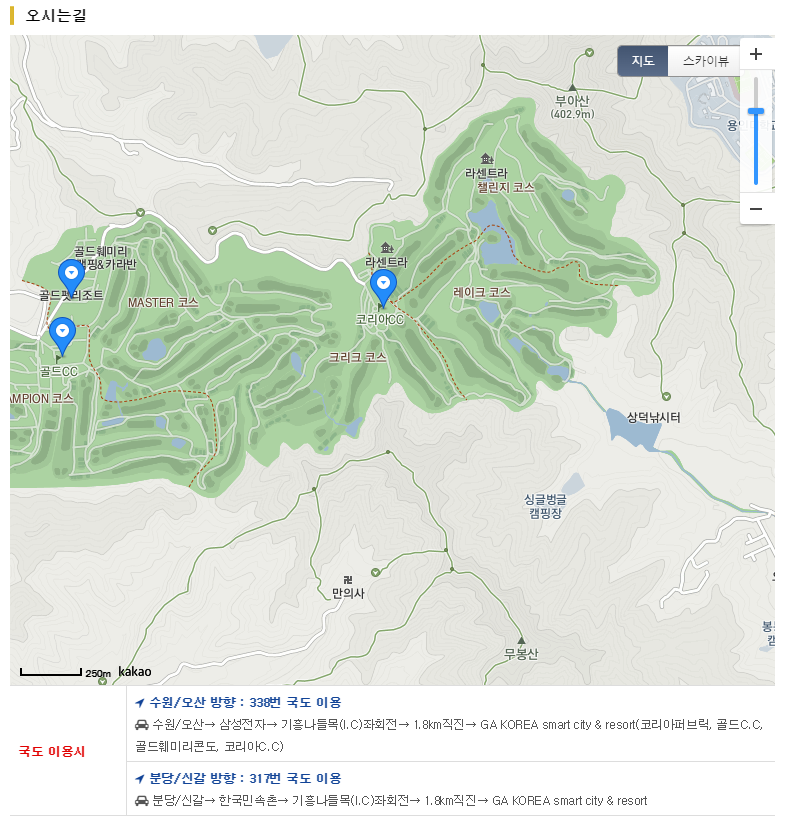Click the car icon beside 분당/신갈 route
This screenshot has width=786, height=823.
[x=142, y=801]
